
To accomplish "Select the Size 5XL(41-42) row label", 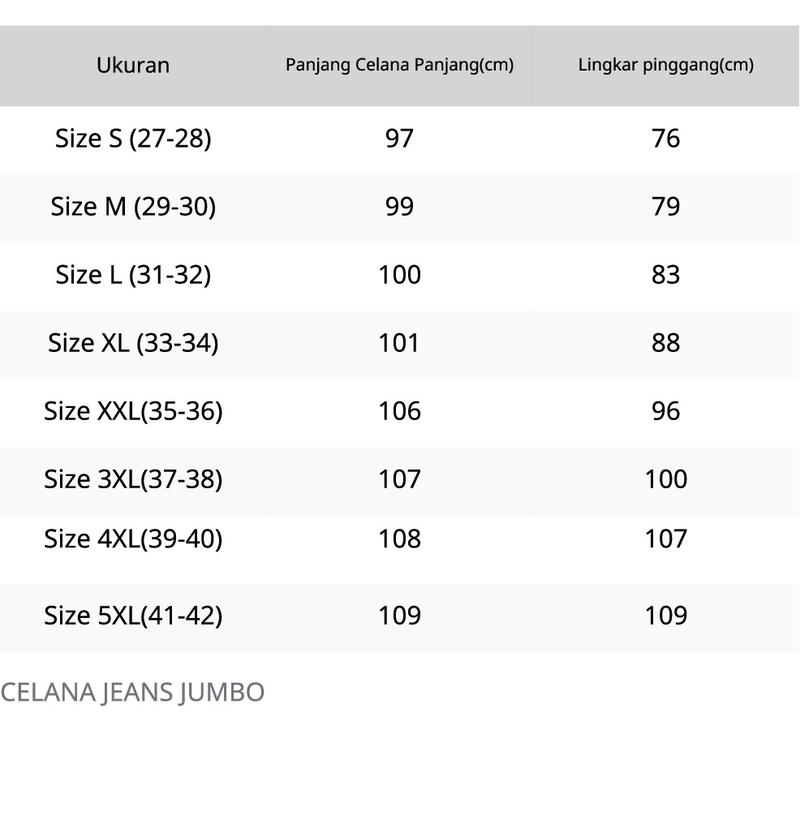I will point(133,615).
